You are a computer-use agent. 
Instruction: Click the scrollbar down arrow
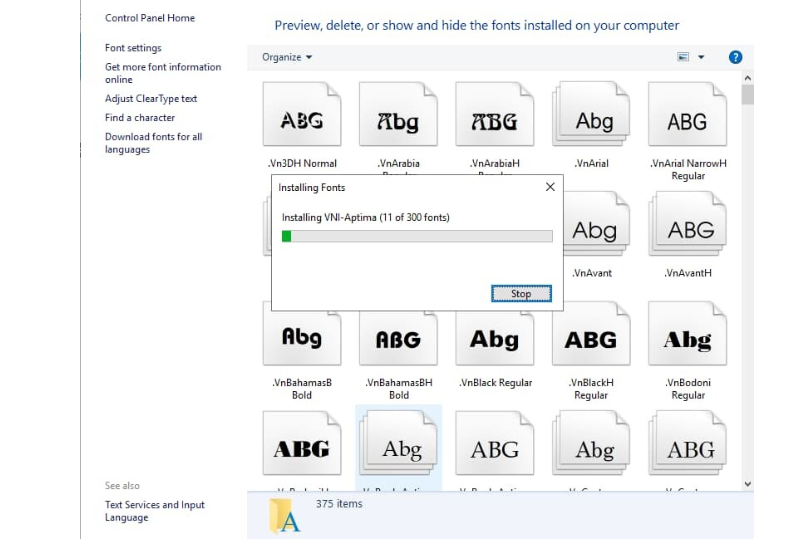(x=747, y=484)
